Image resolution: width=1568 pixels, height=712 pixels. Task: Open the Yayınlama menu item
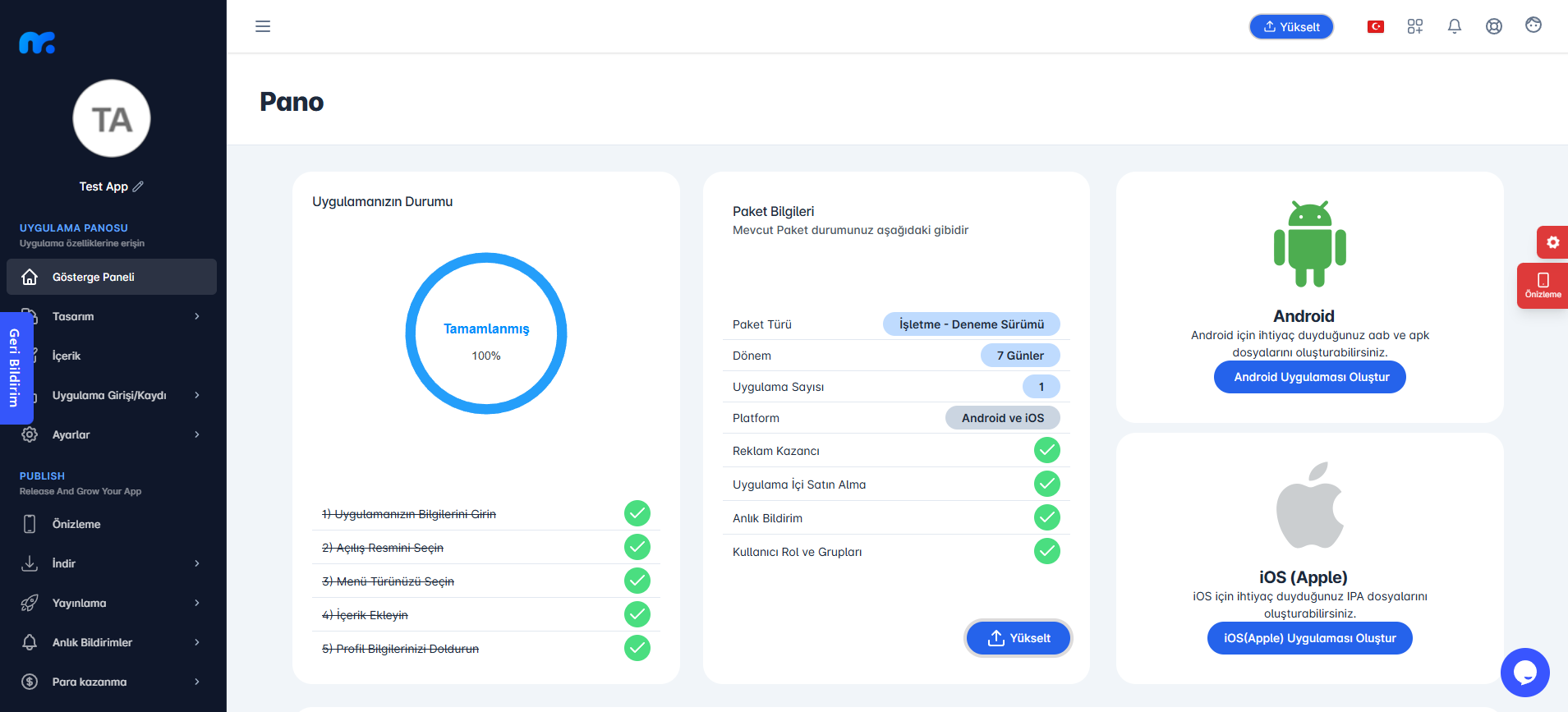[112, 603]
